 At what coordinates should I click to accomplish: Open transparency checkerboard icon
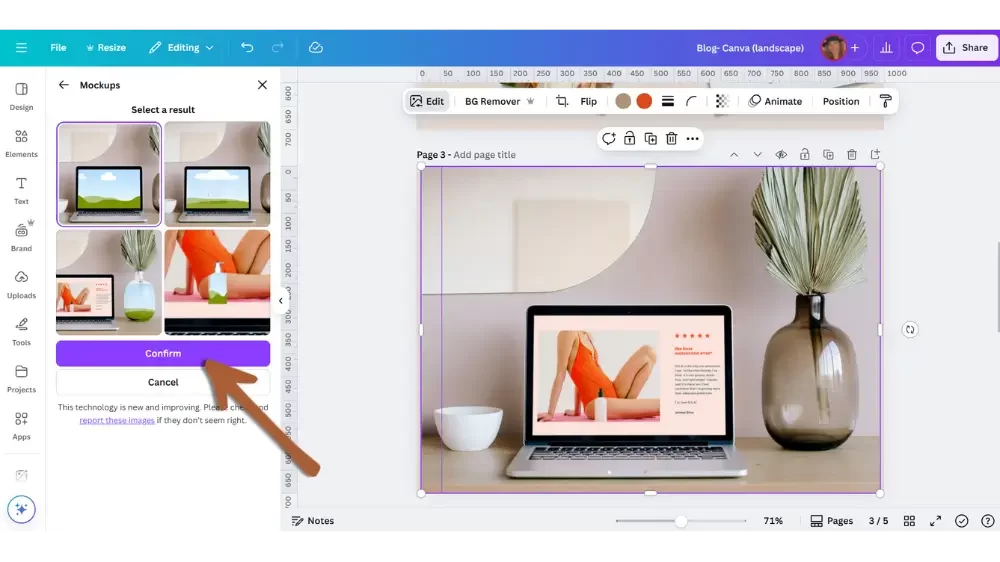pyautogui.click(x=722, y=101)
